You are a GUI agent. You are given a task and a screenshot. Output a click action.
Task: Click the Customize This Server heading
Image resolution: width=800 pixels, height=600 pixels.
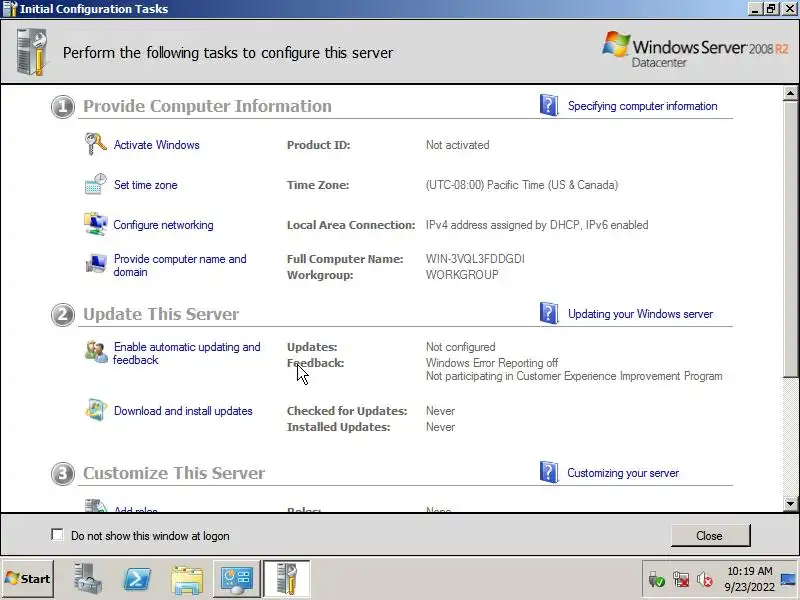point(174,473)
